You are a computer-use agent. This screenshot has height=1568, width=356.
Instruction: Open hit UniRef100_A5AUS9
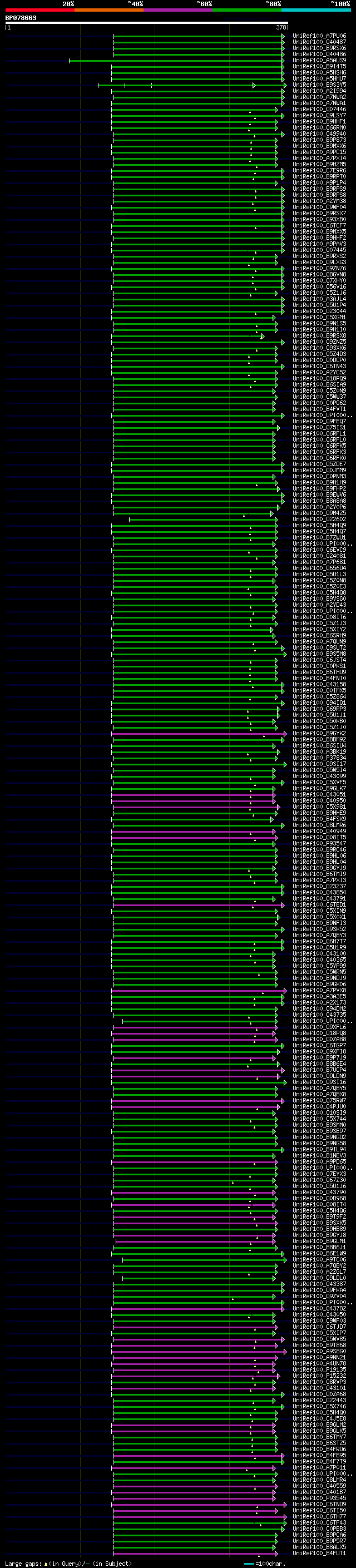[319, 60]
